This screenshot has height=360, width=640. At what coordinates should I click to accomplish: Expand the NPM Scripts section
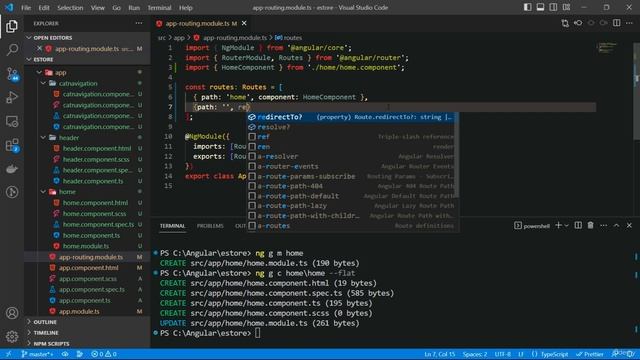51,344
